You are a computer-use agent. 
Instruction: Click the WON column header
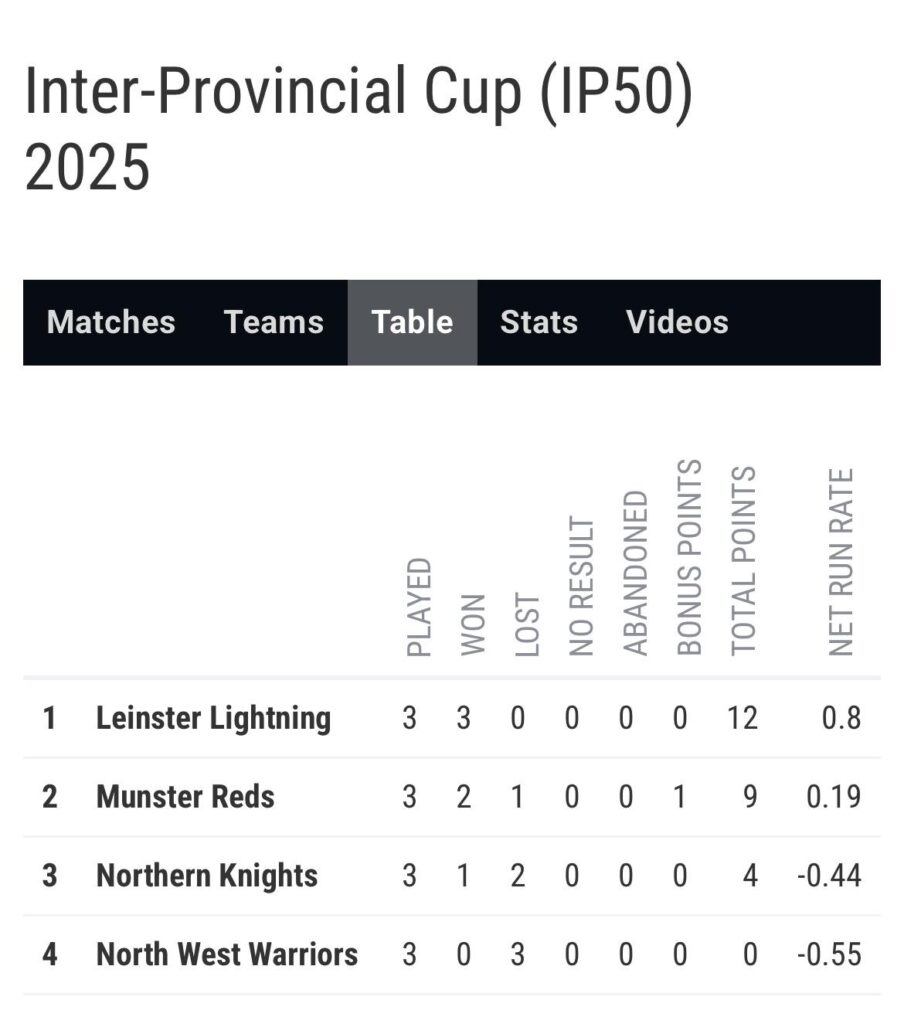click(x=473, y=625)
